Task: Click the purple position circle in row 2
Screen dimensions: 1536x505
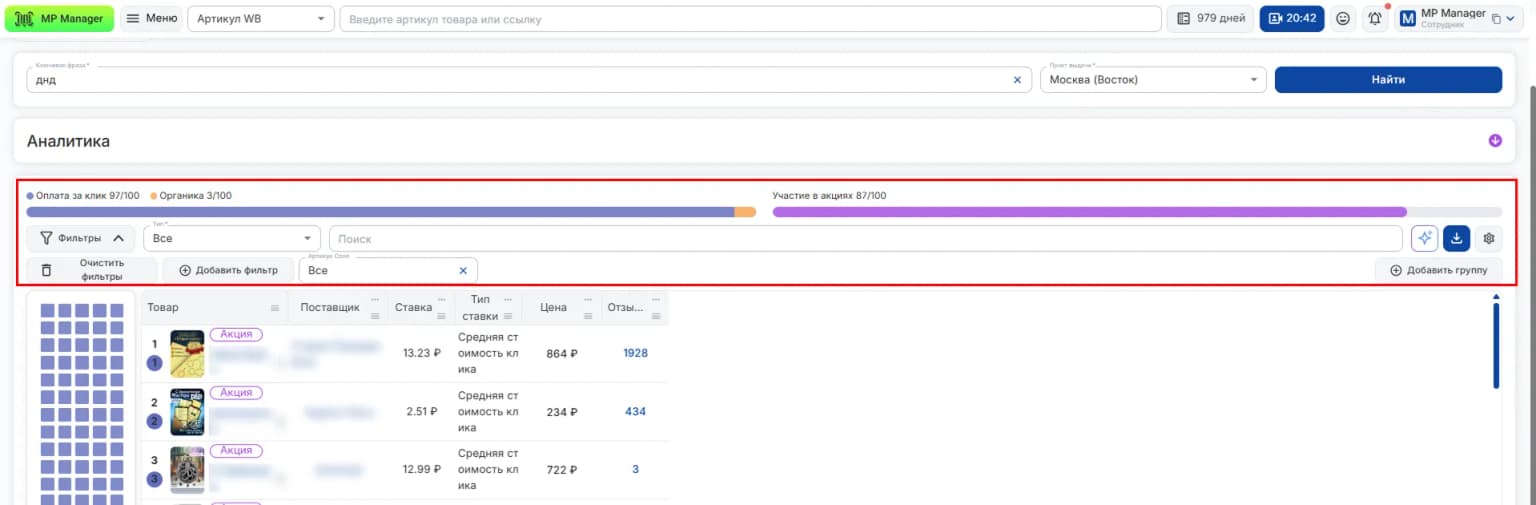Action: coord(154,421)
